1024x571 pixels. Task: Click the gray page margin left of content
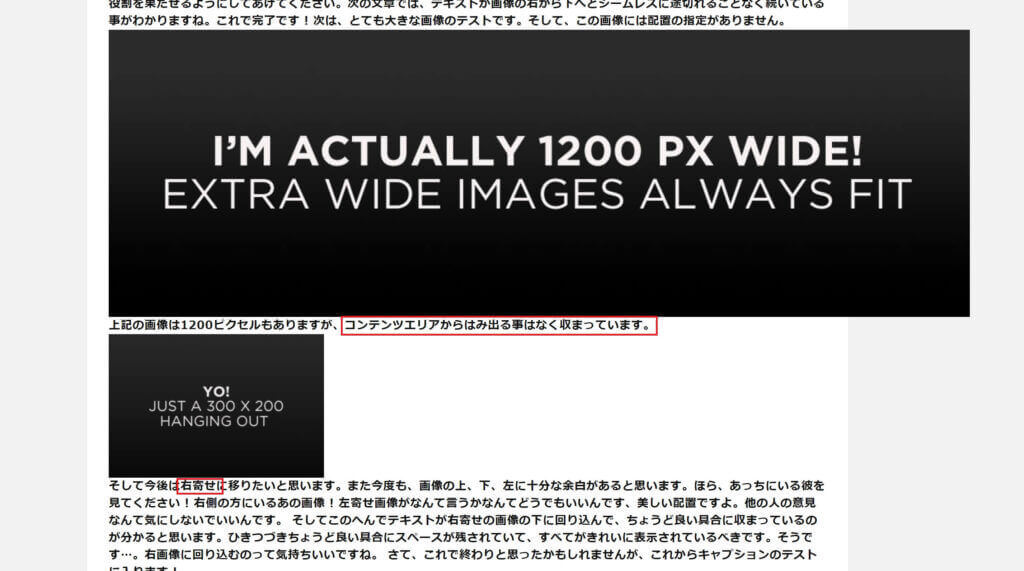click(x=43, y=286)
